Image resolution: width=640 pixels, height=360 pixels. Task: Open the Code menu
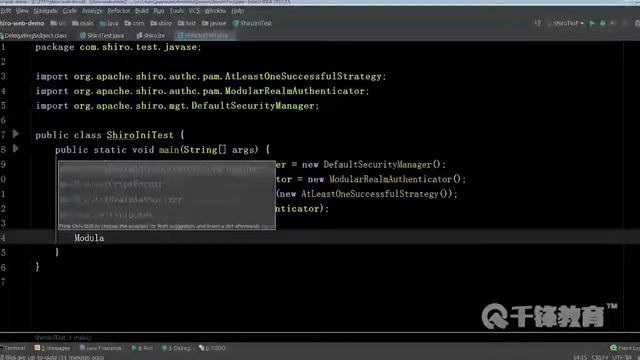70,11
